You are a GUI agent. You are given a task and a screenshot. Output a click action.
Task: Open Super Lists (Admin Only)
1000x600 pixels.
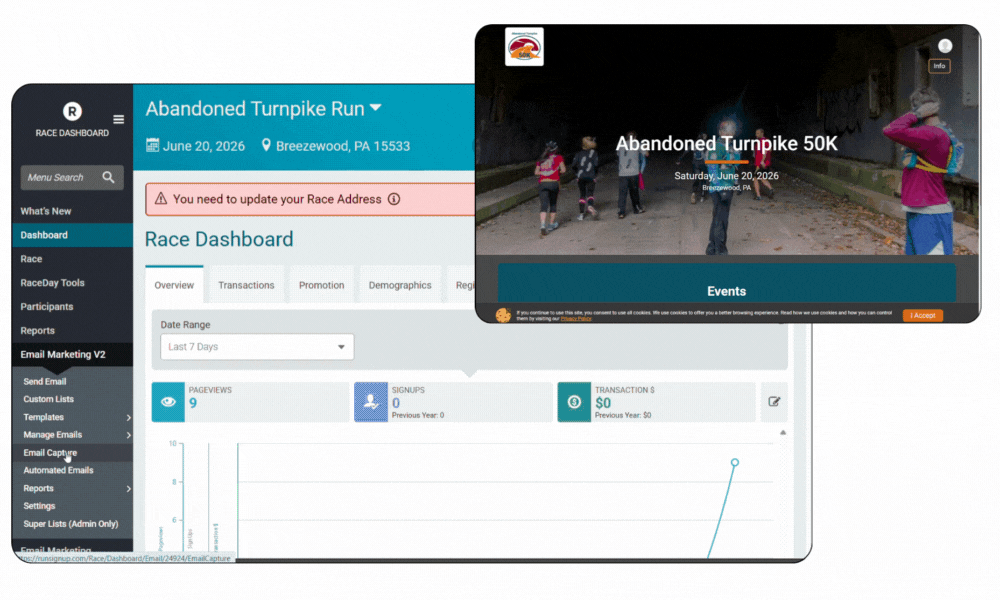click(71, 524)
